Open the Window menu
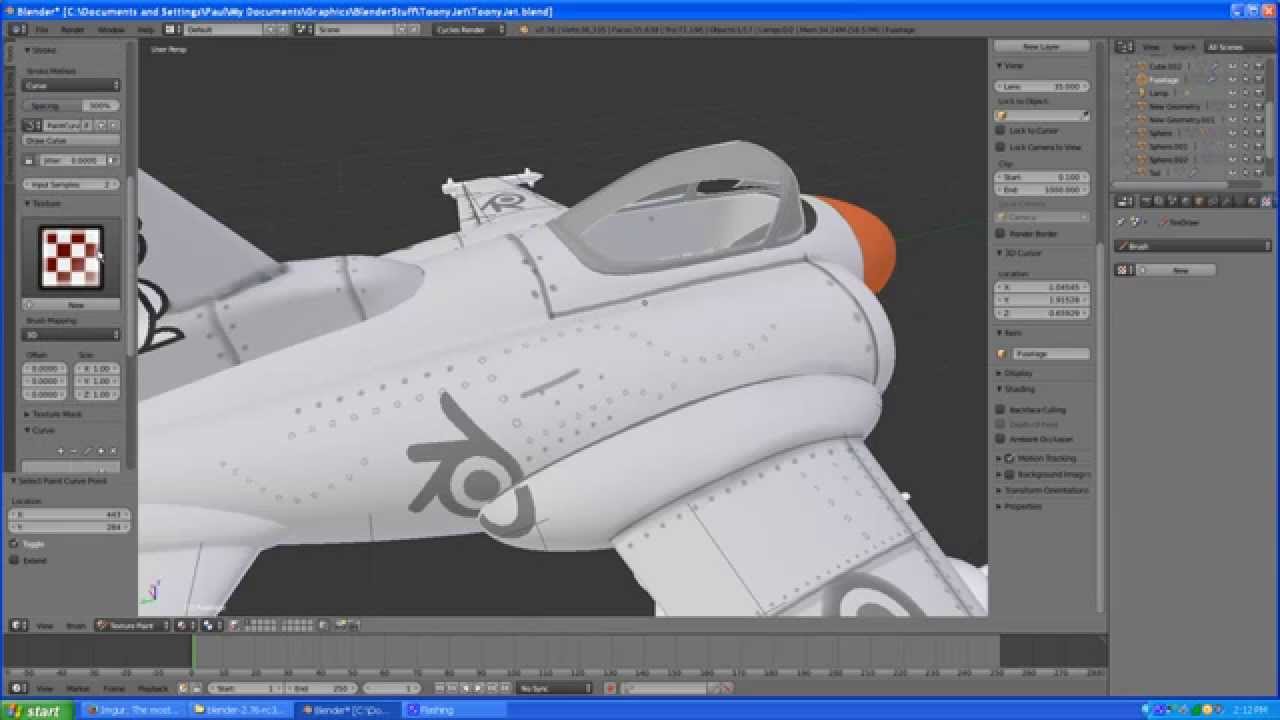 pos(111,29)
